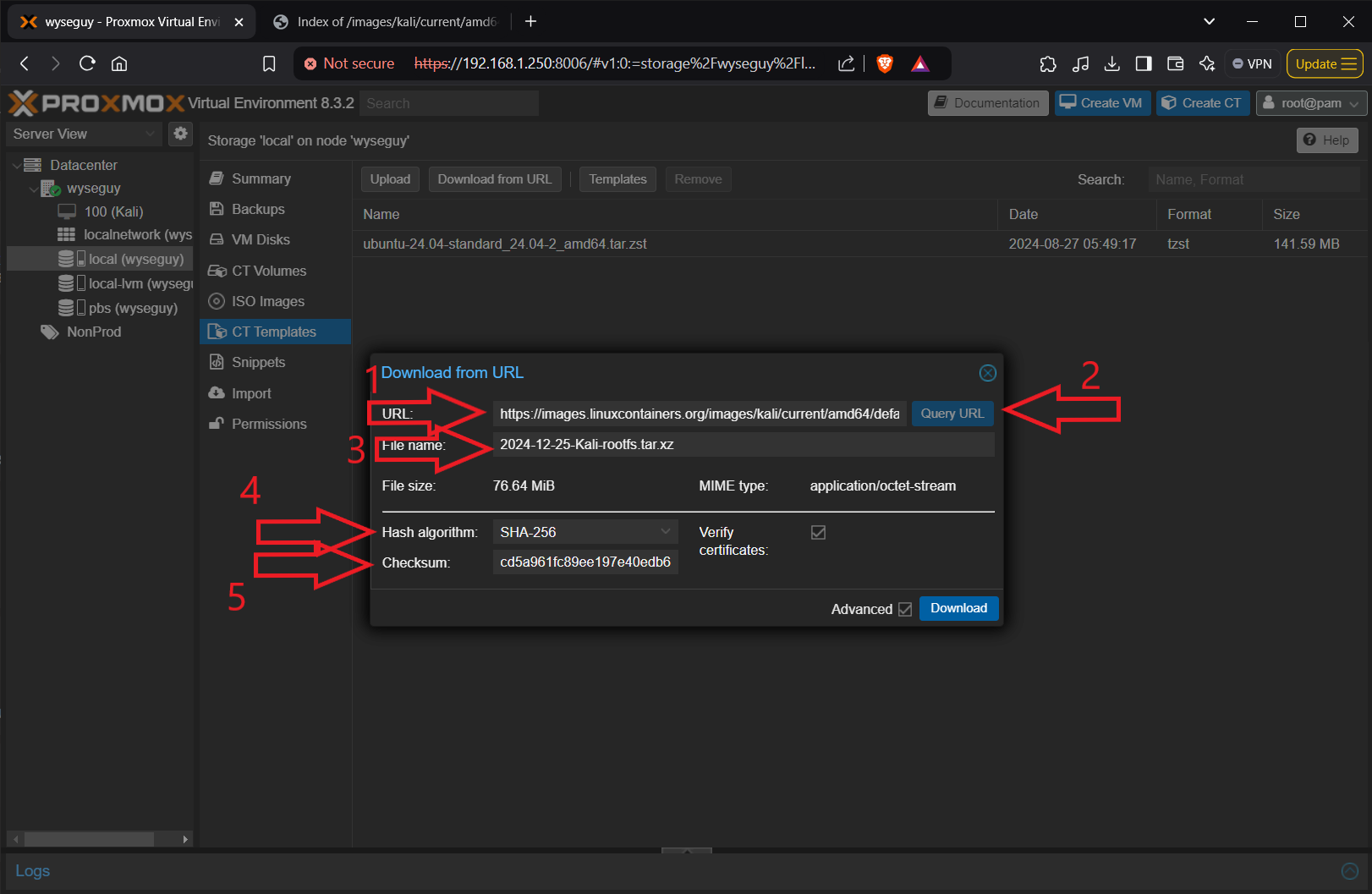Expand the Logs panel with round arrow

tap(1350, 871)
